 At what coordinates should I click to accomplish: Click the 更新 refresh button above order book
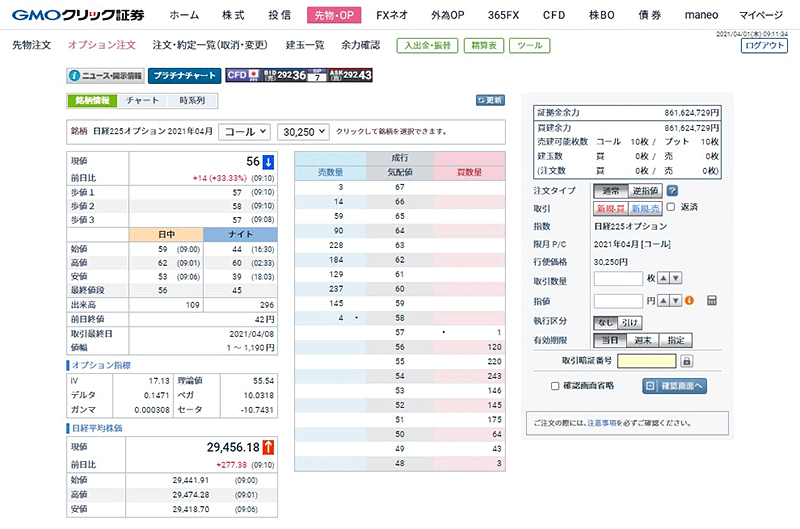[x=490, y=100]
